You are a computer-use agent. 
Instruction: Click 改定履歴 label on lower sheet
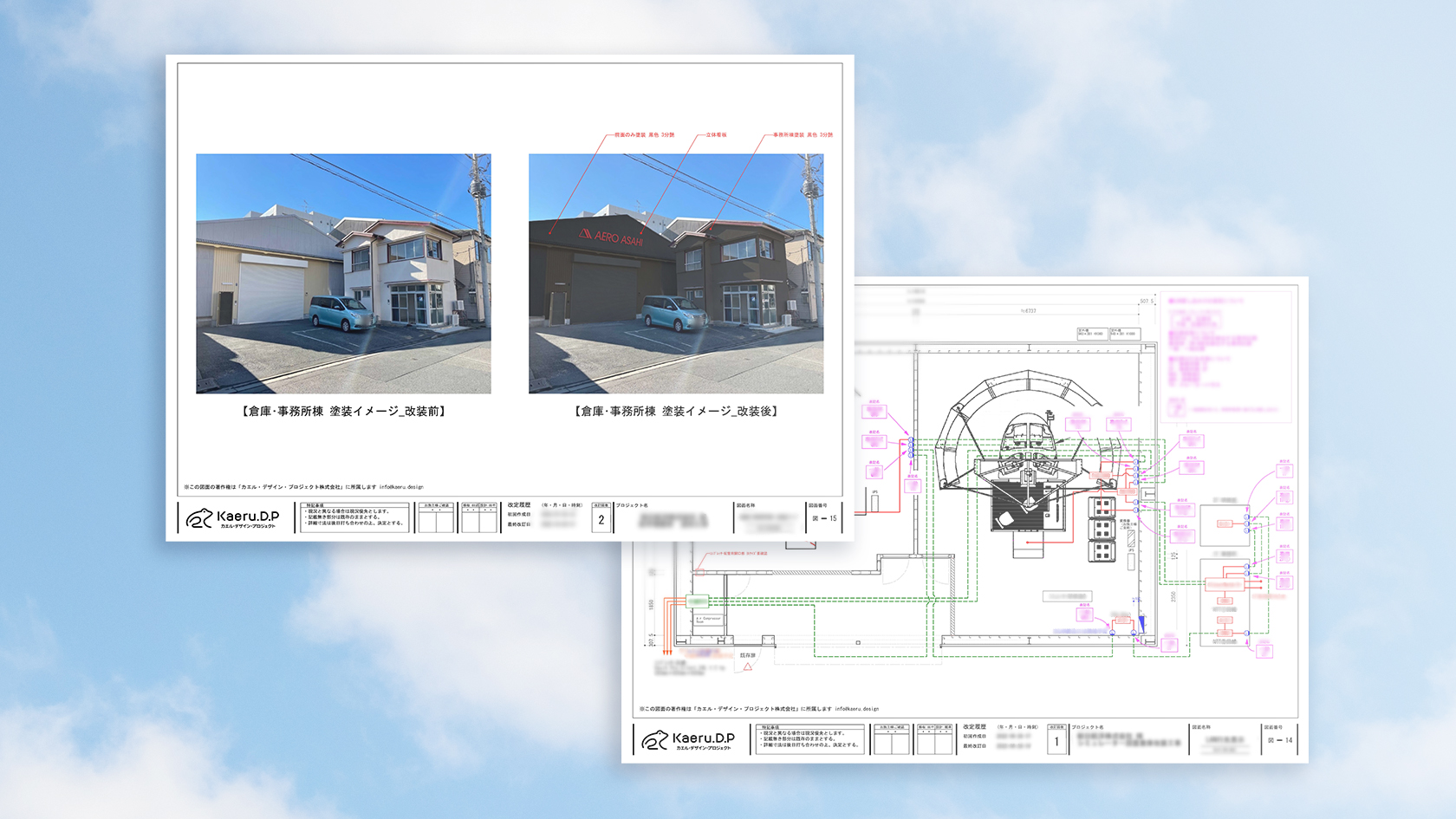tap(975, 727)
